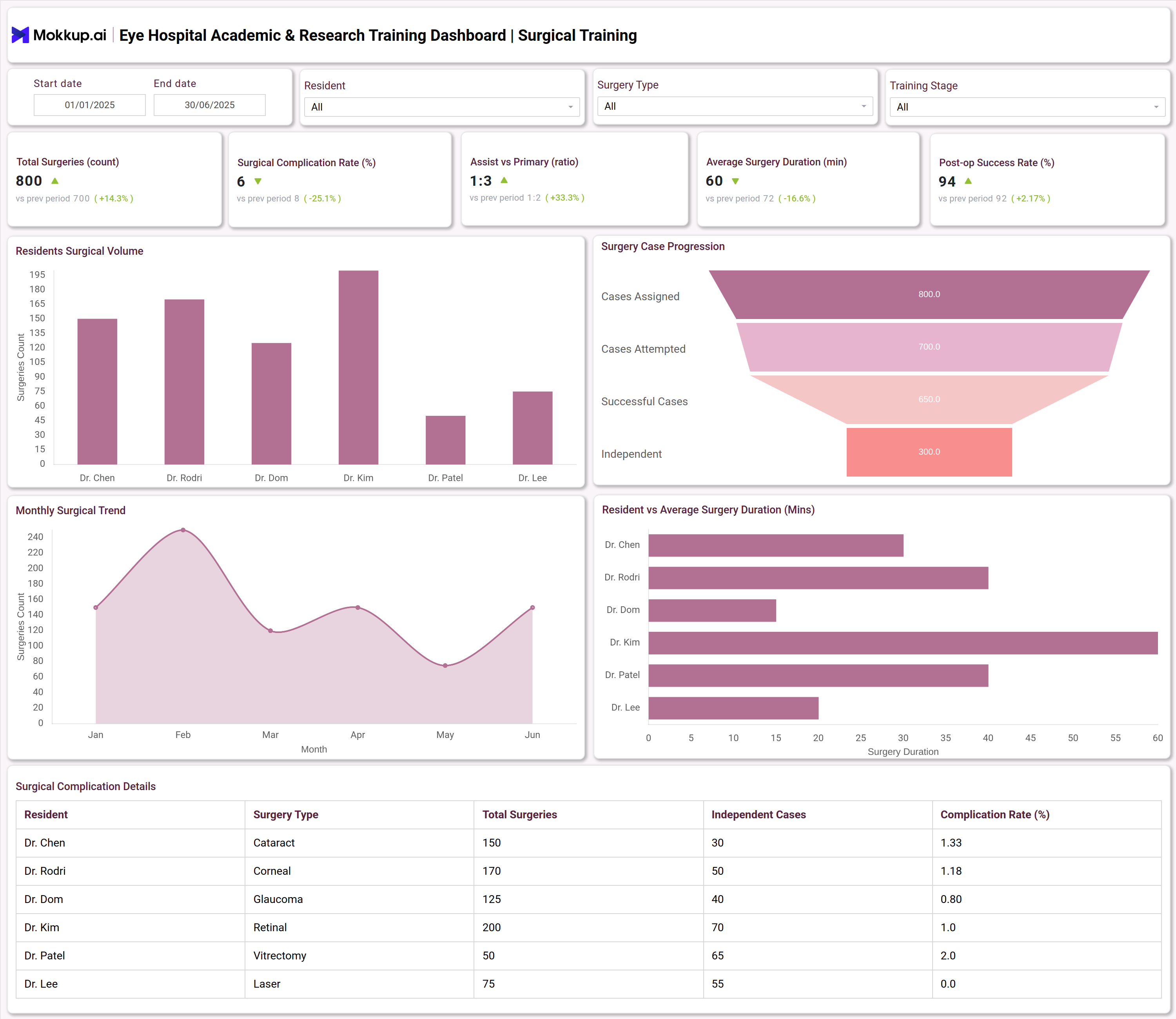
Task: Click the Residents Surgical Volume chart title
Action: click(80, 251)
